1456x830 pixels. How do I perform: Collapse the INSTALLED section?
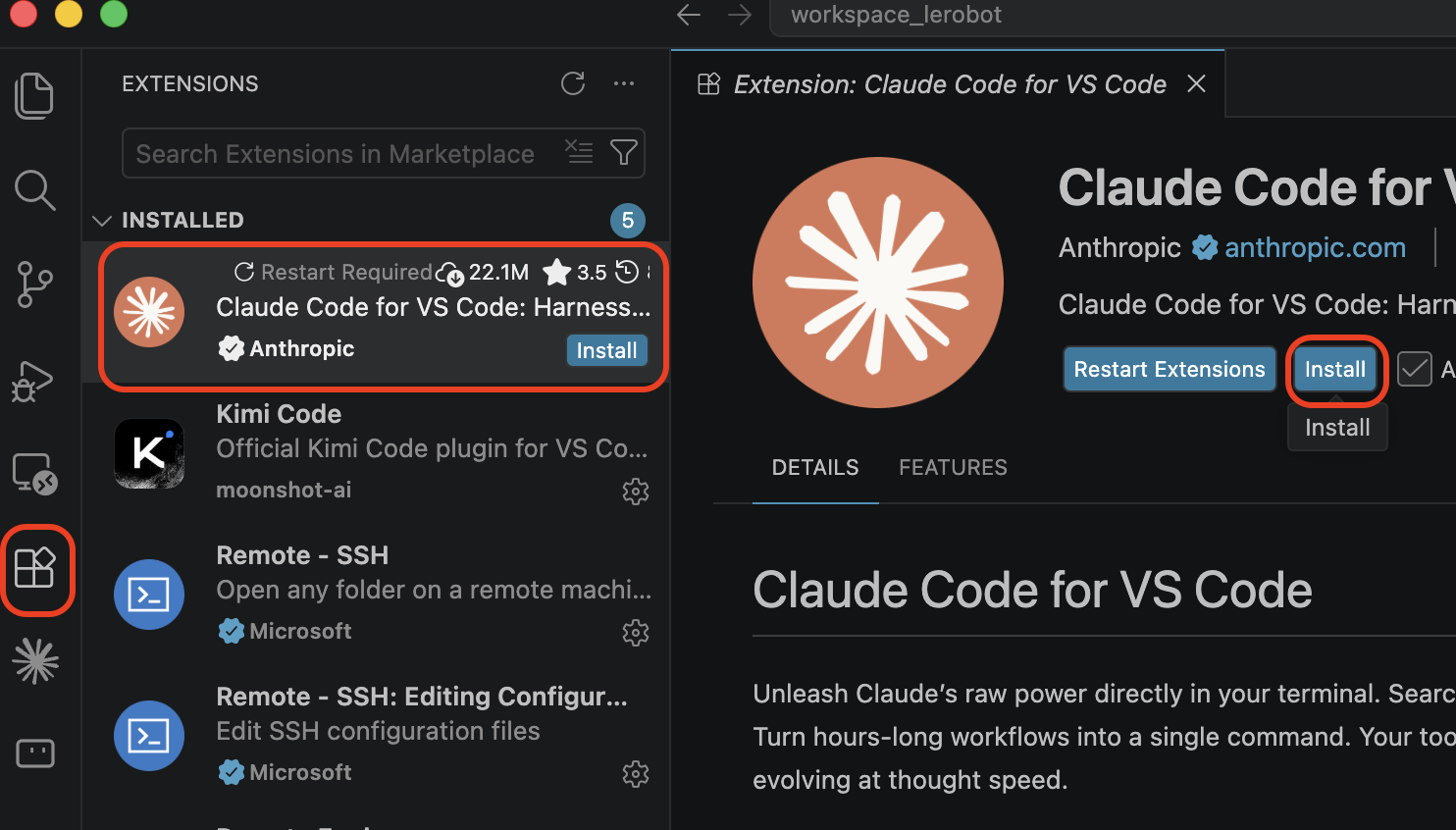pos(102,220)
